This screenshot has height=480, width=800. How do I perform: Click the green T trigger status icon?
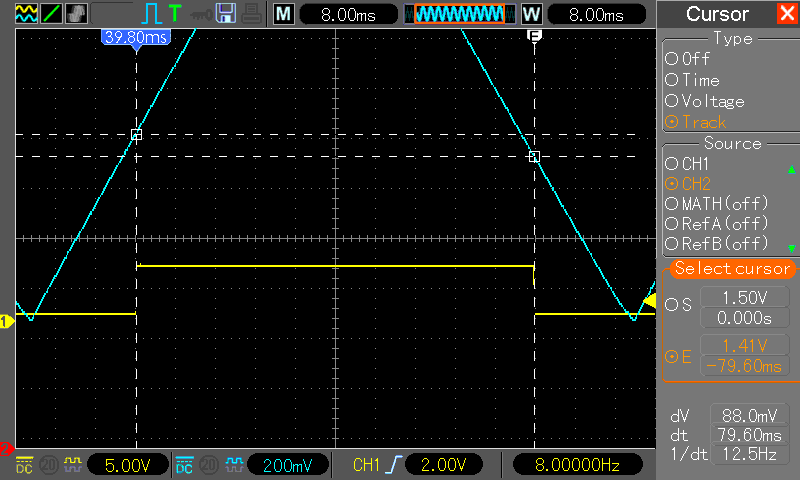click(x=175, y=13)
